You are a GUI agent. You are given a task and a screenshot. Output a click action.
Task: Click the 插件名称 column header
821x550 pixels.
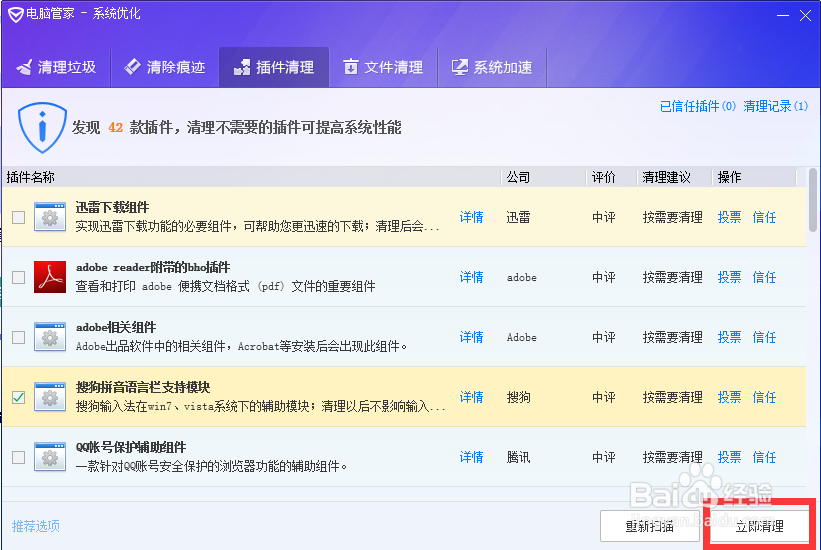(251, 177)
